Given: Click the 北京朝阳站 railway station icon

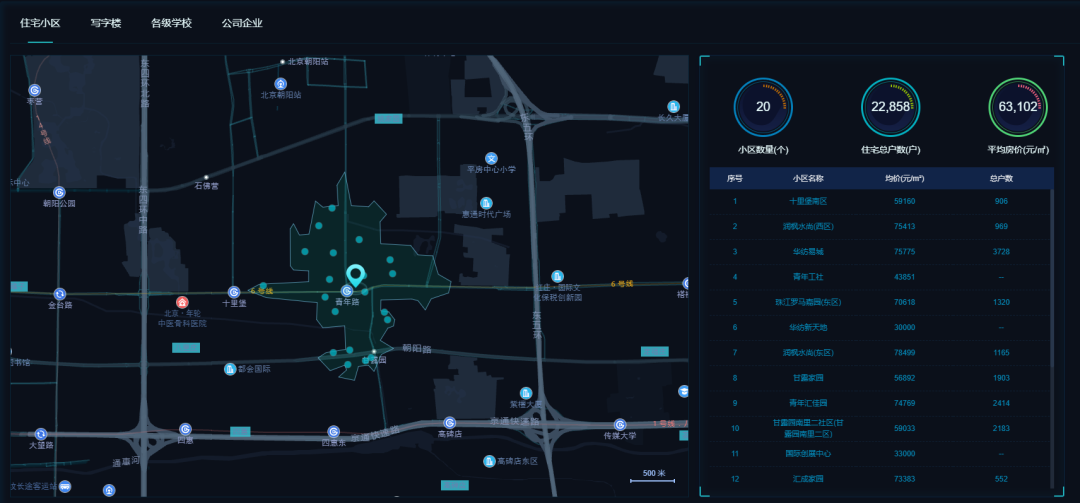Looking at the screenshot, I should click(281, 84).
